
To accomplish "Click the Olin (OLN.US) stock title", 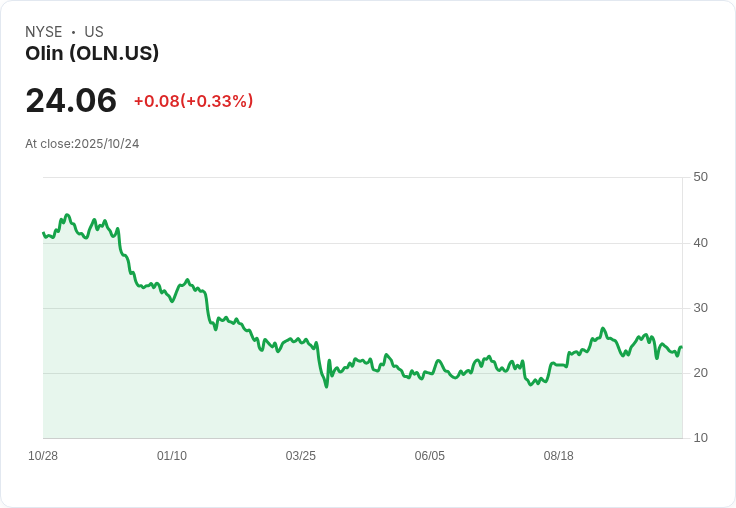I will pos(92,54).
